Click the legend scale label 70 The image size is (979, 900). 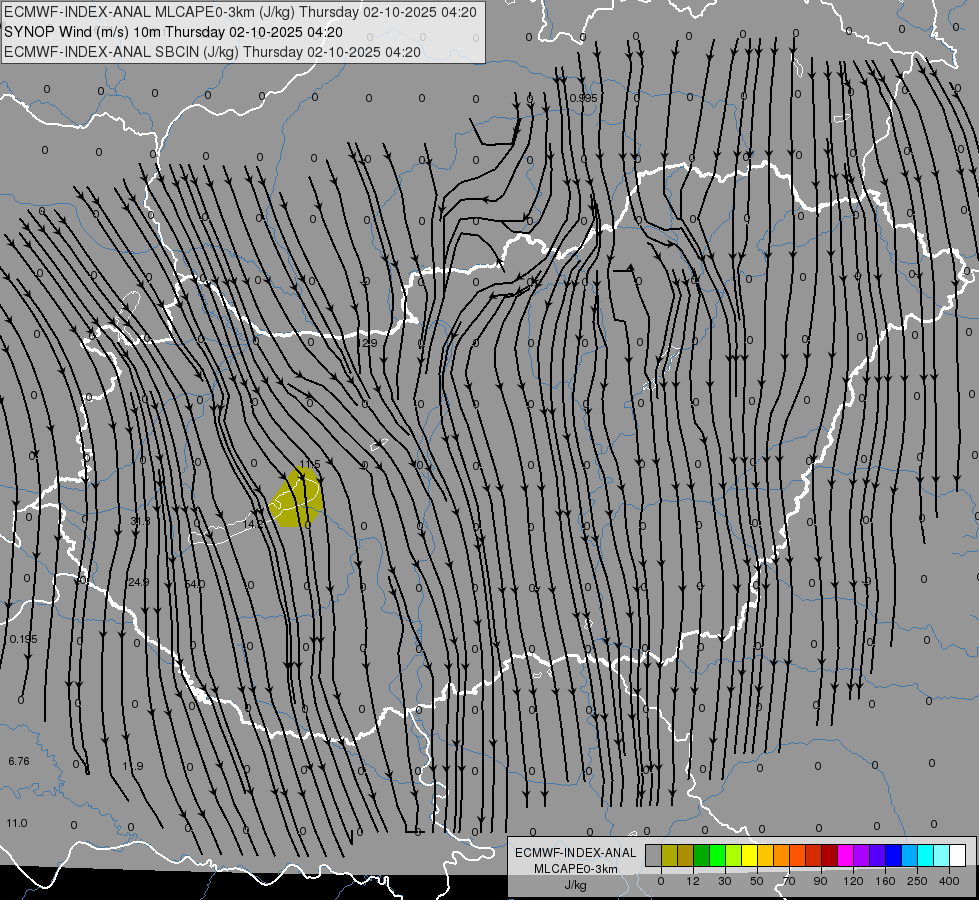tap(789, 881)
